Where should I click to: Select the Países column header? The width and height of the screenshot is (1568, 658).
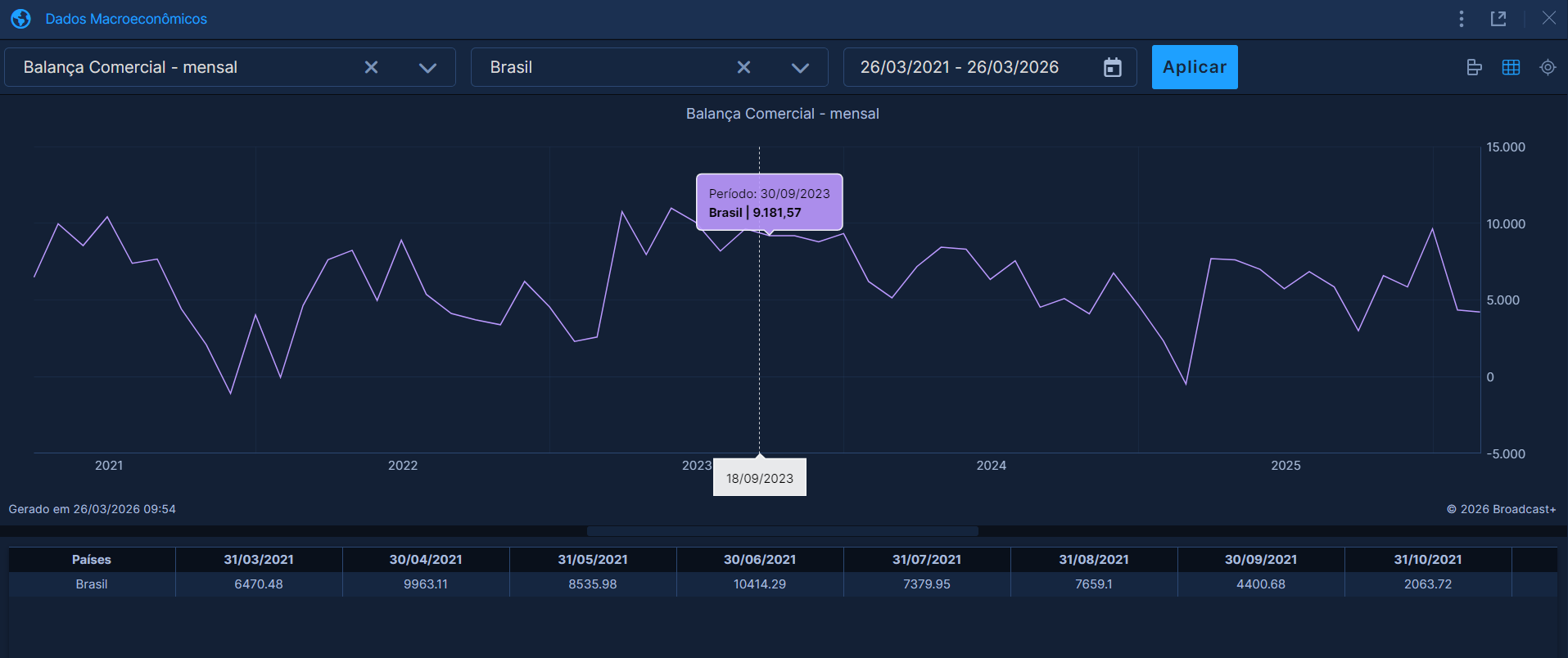92,560
